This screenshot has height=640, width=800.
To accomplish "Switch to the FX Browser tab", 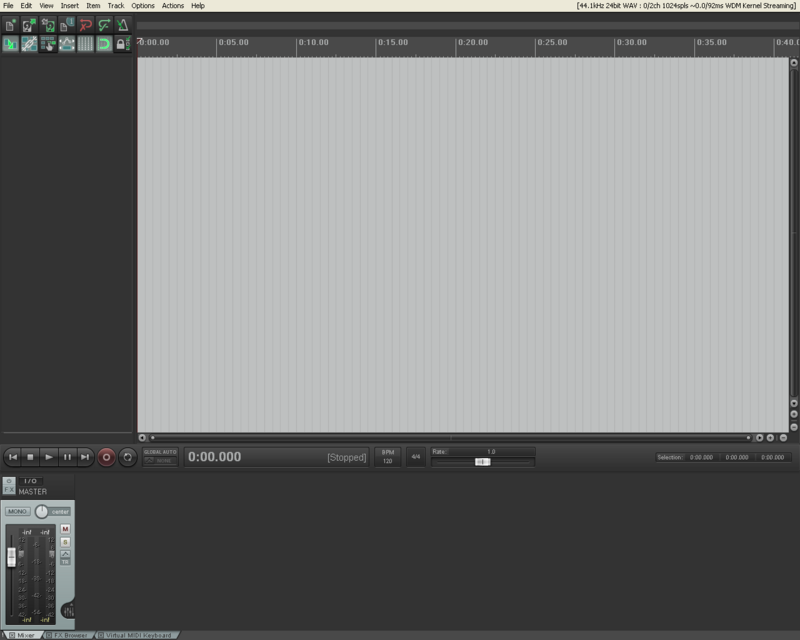I will click(x=69, y=635).
